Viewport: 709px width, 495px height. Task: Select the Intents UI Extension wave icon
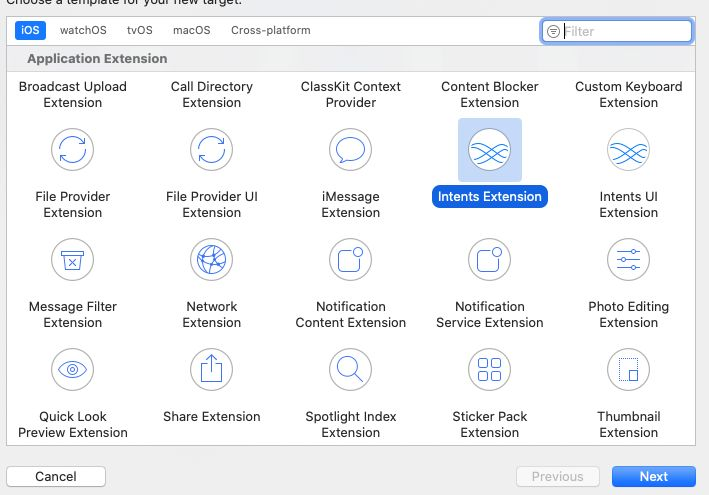pyautogui.click(x=629, y=150)
